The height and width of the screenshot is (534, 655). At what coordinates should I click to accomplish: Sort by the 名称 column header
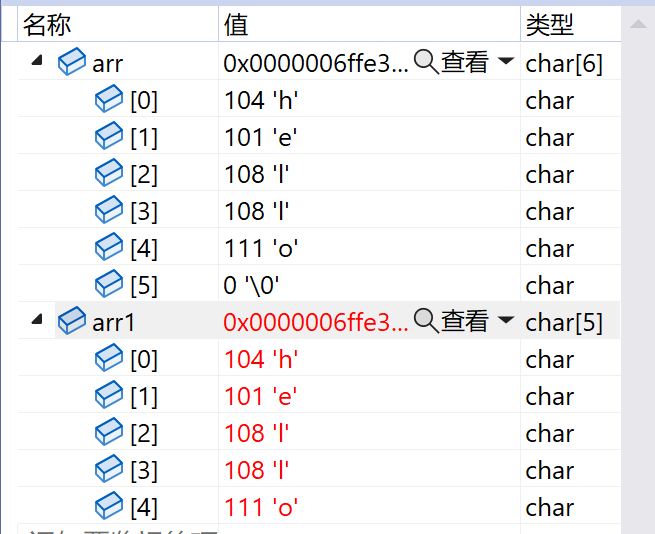118,24
